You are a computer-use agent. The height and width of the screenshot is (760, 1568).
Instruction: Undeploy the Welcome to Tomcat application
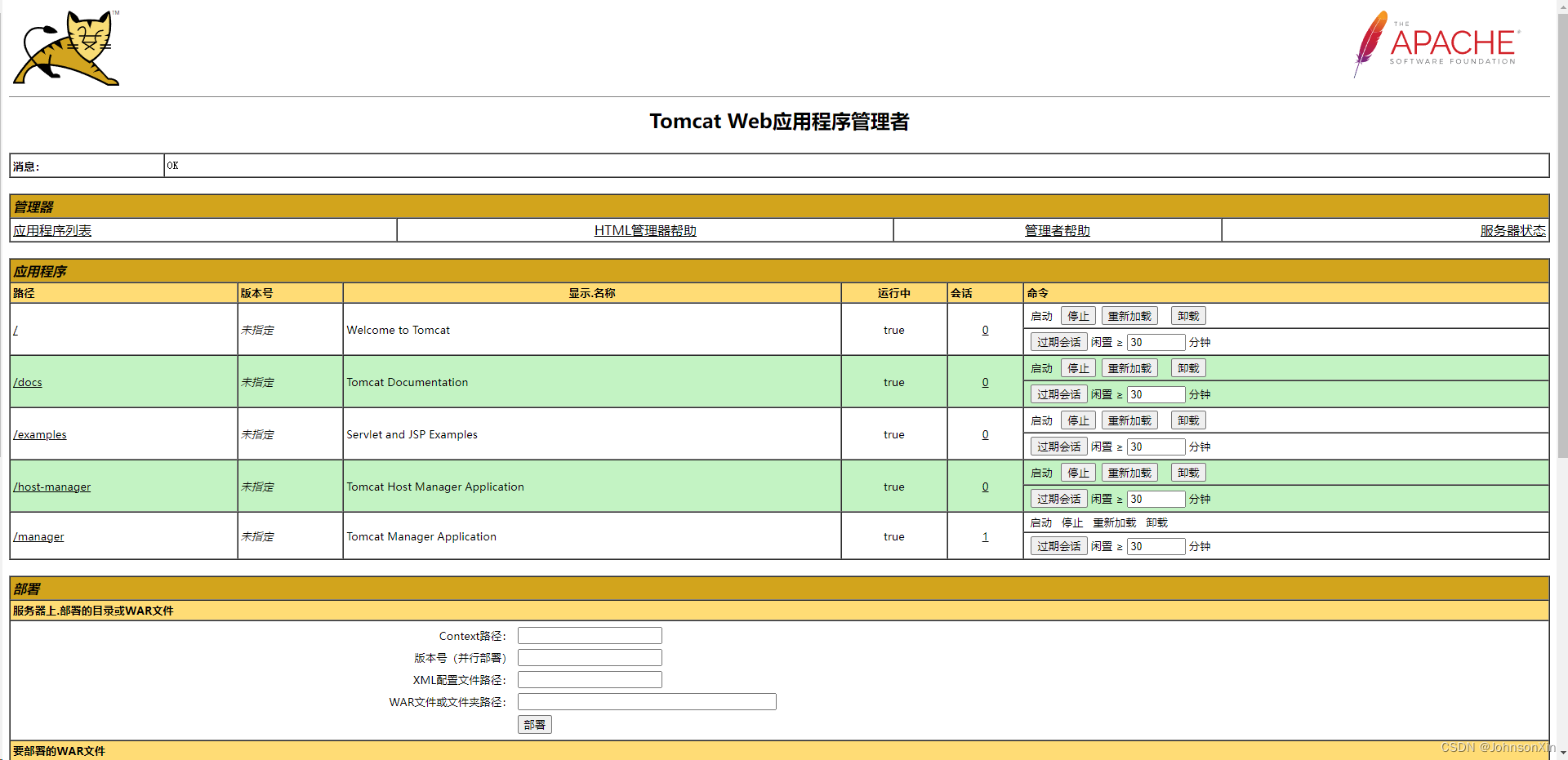pos(1188,316)
